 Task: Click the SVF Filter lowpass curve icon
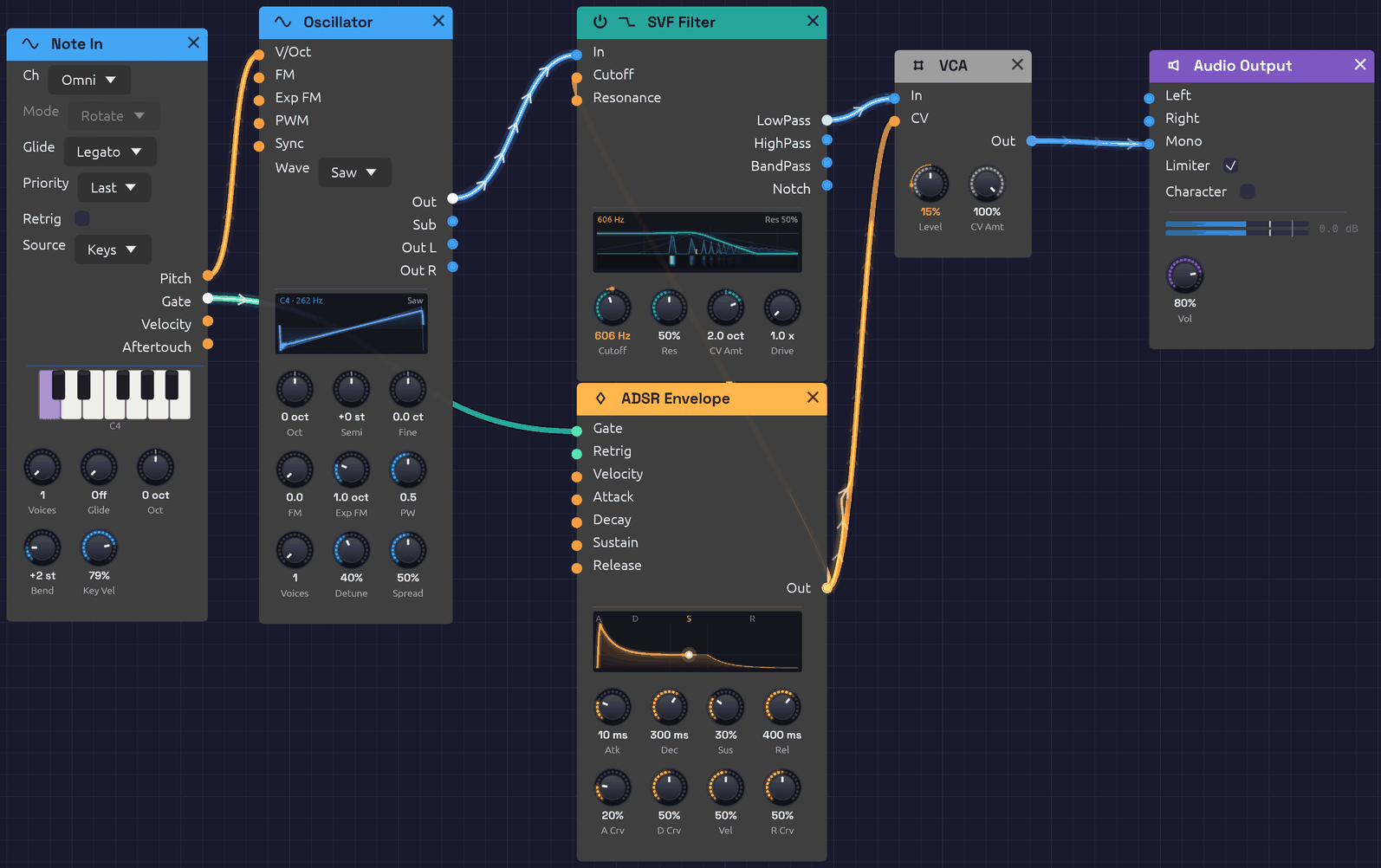click(x=626, y=22)
